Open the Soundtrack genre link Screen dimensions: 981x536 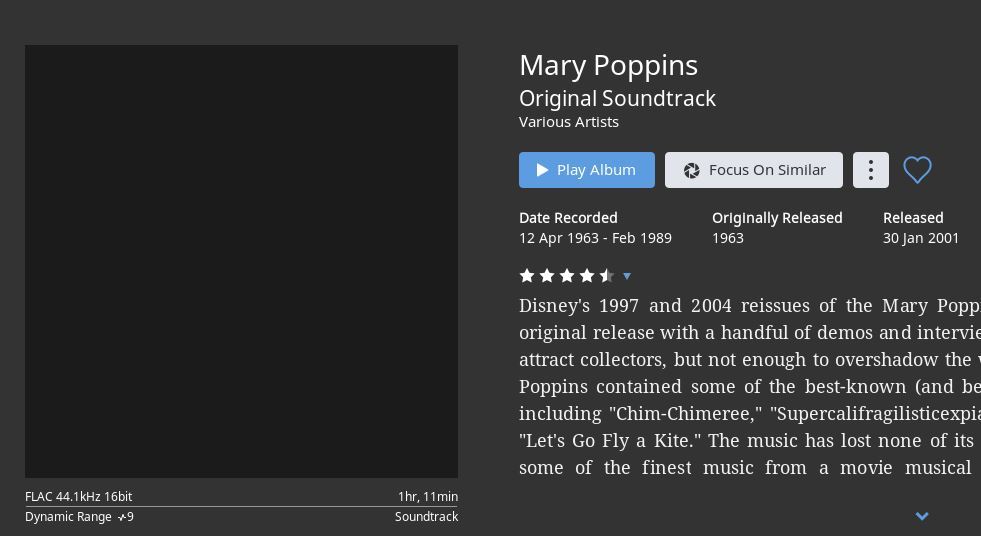(x=426, y=517)
